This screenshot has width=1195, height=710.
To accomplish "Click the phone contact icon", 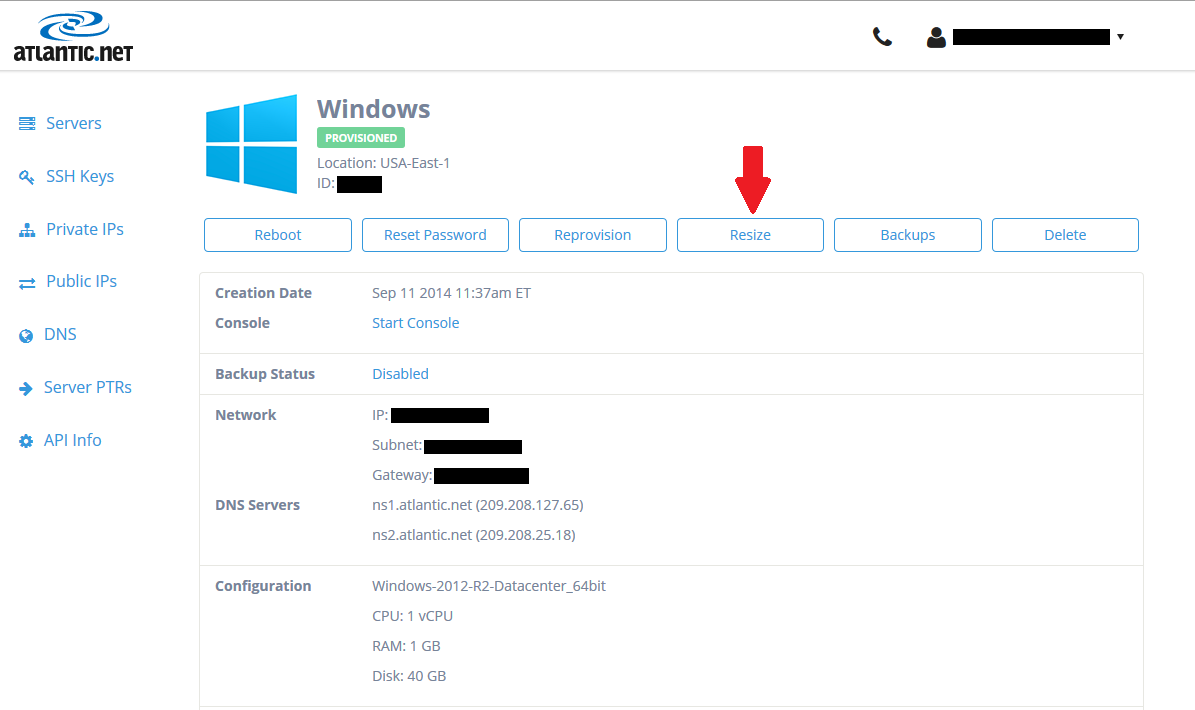I will [x=882, y=37].
